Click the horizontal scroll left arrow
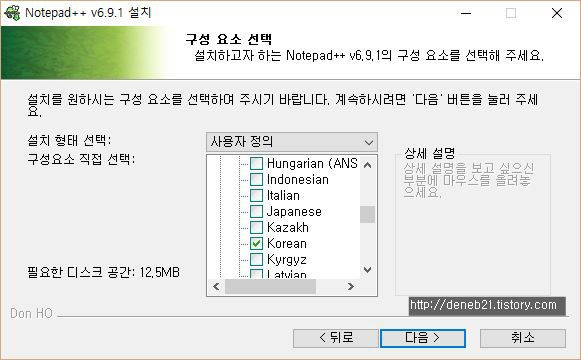 point(216,286)
